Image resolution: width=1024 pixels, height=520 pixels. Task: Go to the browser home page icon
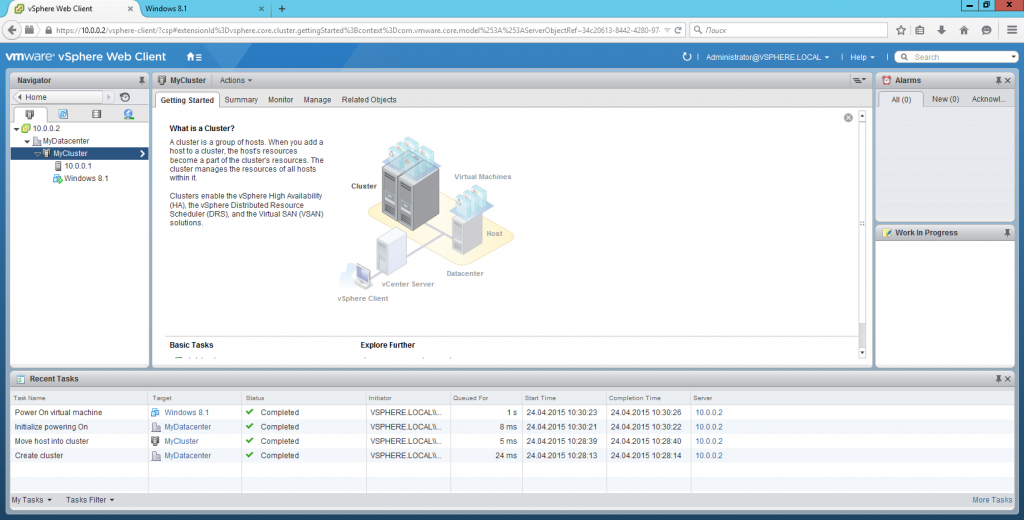963,30
